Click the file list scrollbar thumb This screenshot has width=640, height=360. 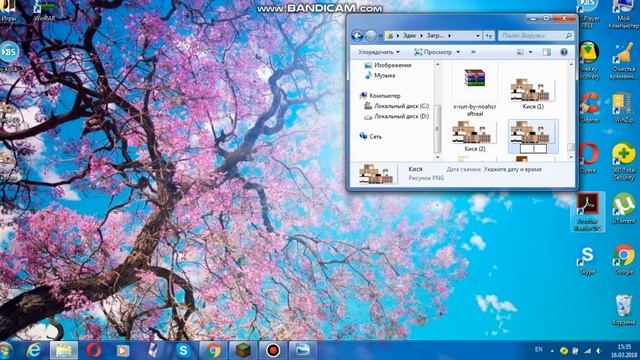(571, 147)
